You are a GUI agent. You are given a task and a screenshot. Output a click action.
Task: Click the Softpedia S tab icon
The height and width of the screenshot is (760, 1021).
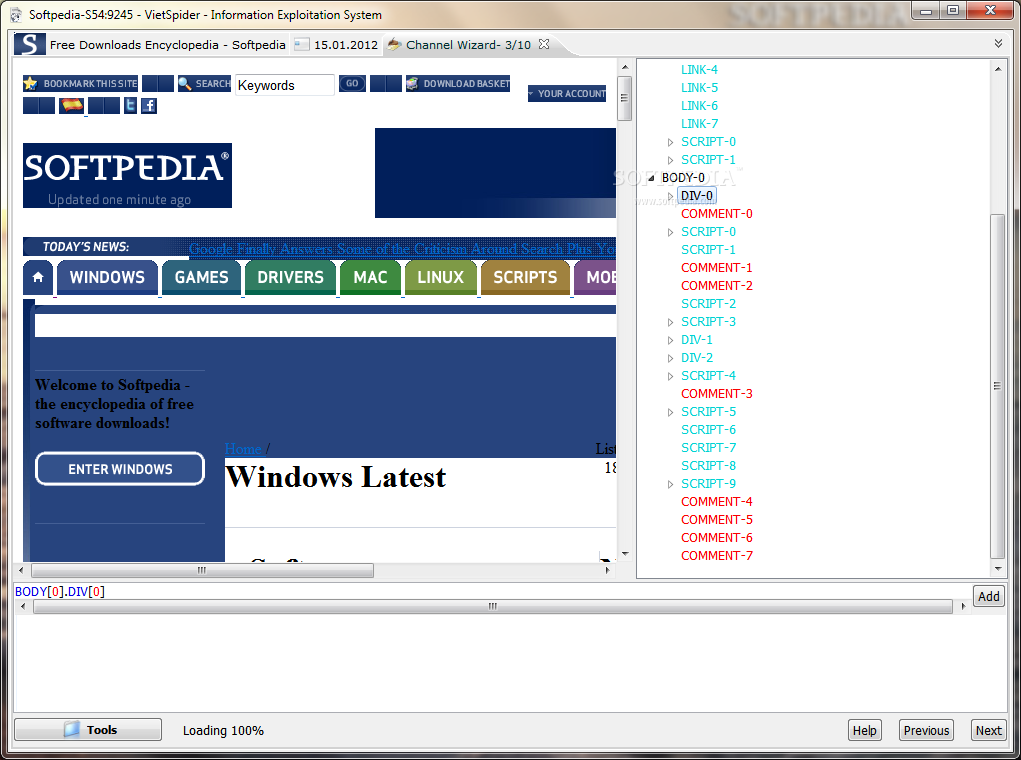point(29,44)
